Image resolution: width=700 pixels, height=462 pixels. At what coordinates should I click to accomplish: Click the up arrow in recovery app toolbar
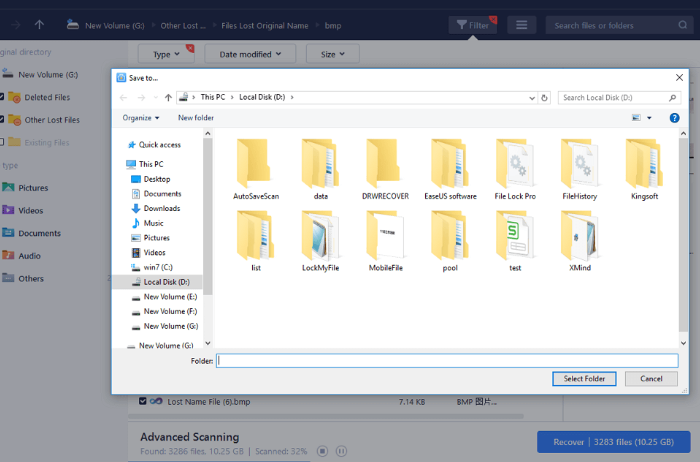(x=39, y=25)
